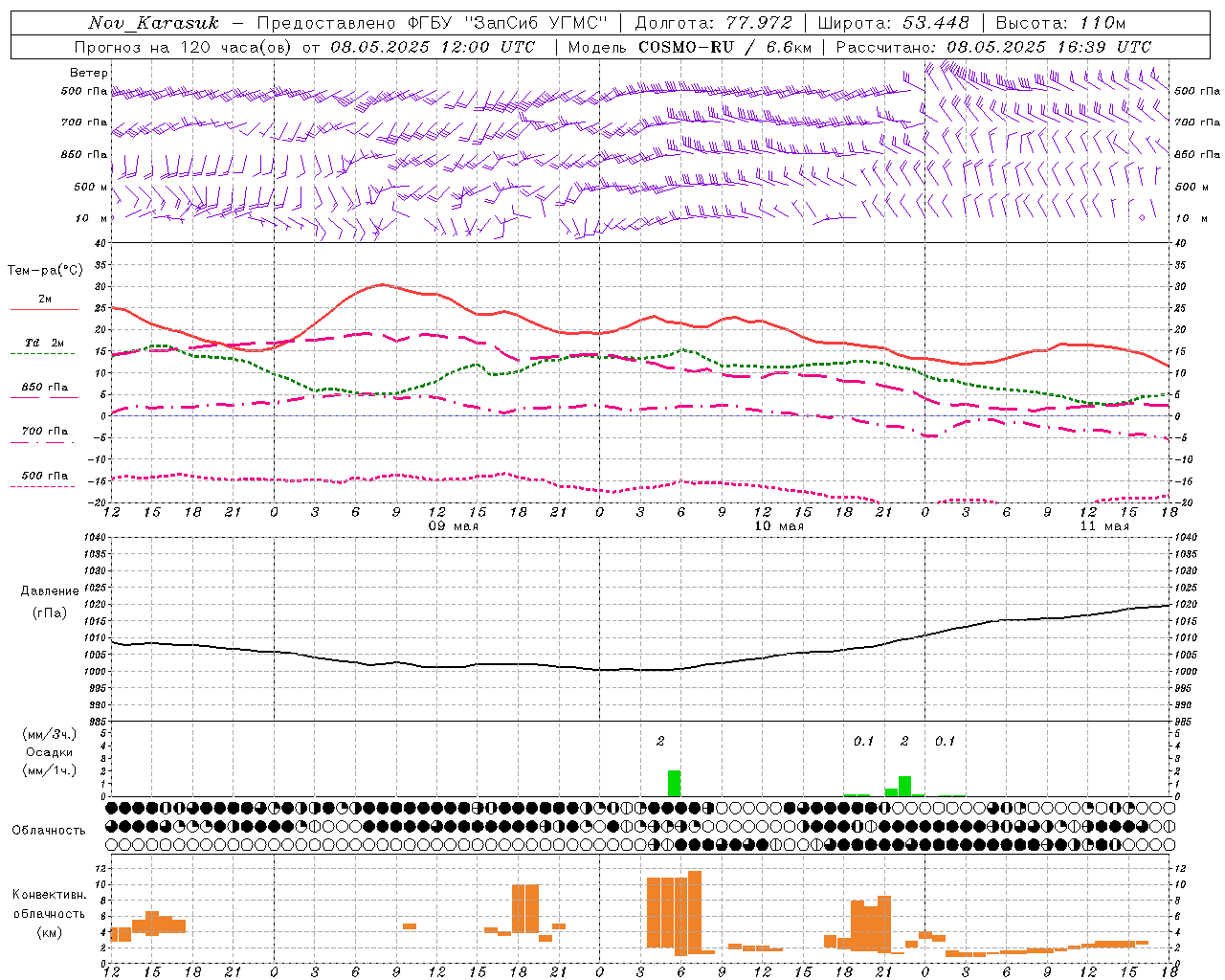
Task: Click the 'Тем-ра(°C)' temperature label
Action: coord(45,271)
